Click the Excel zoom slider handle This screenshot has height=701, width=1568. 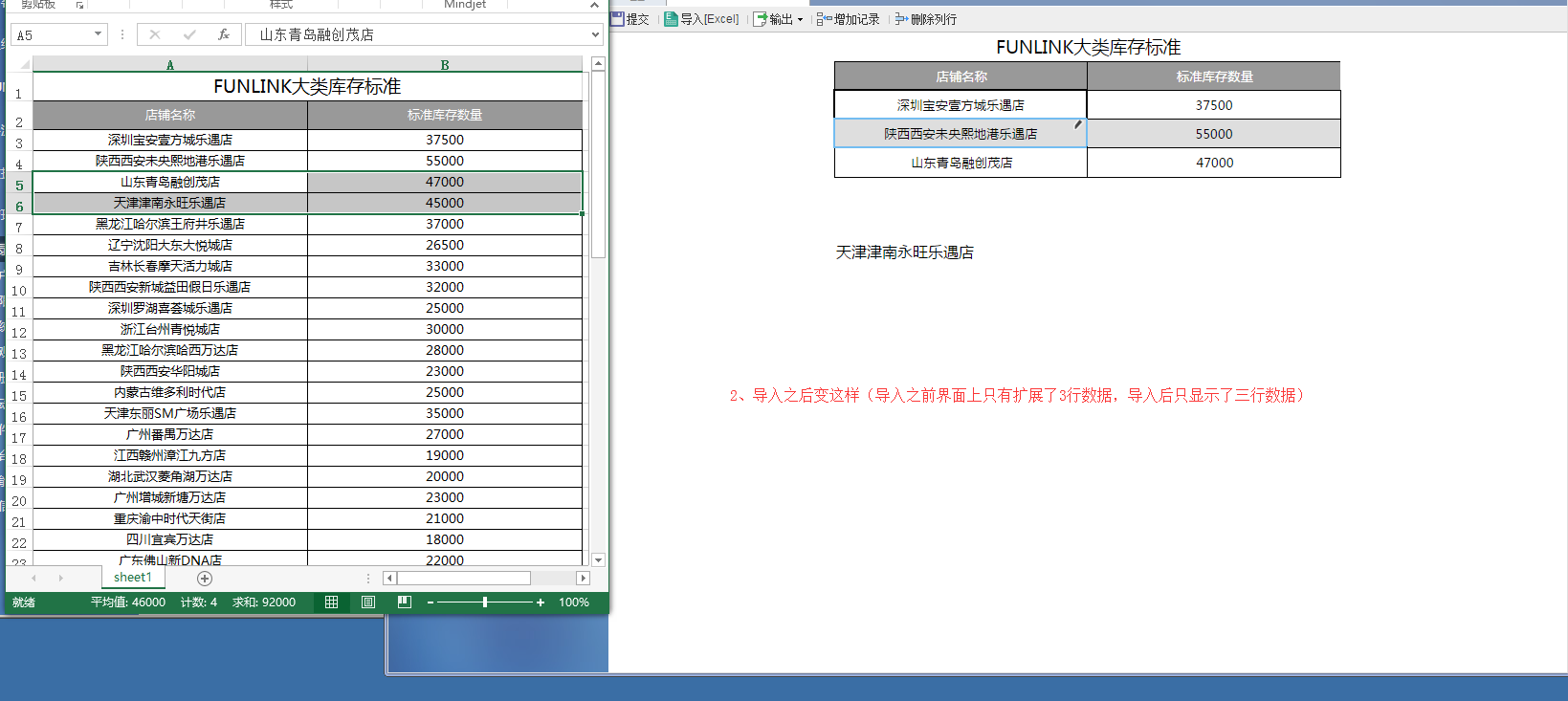pos(485,602)
